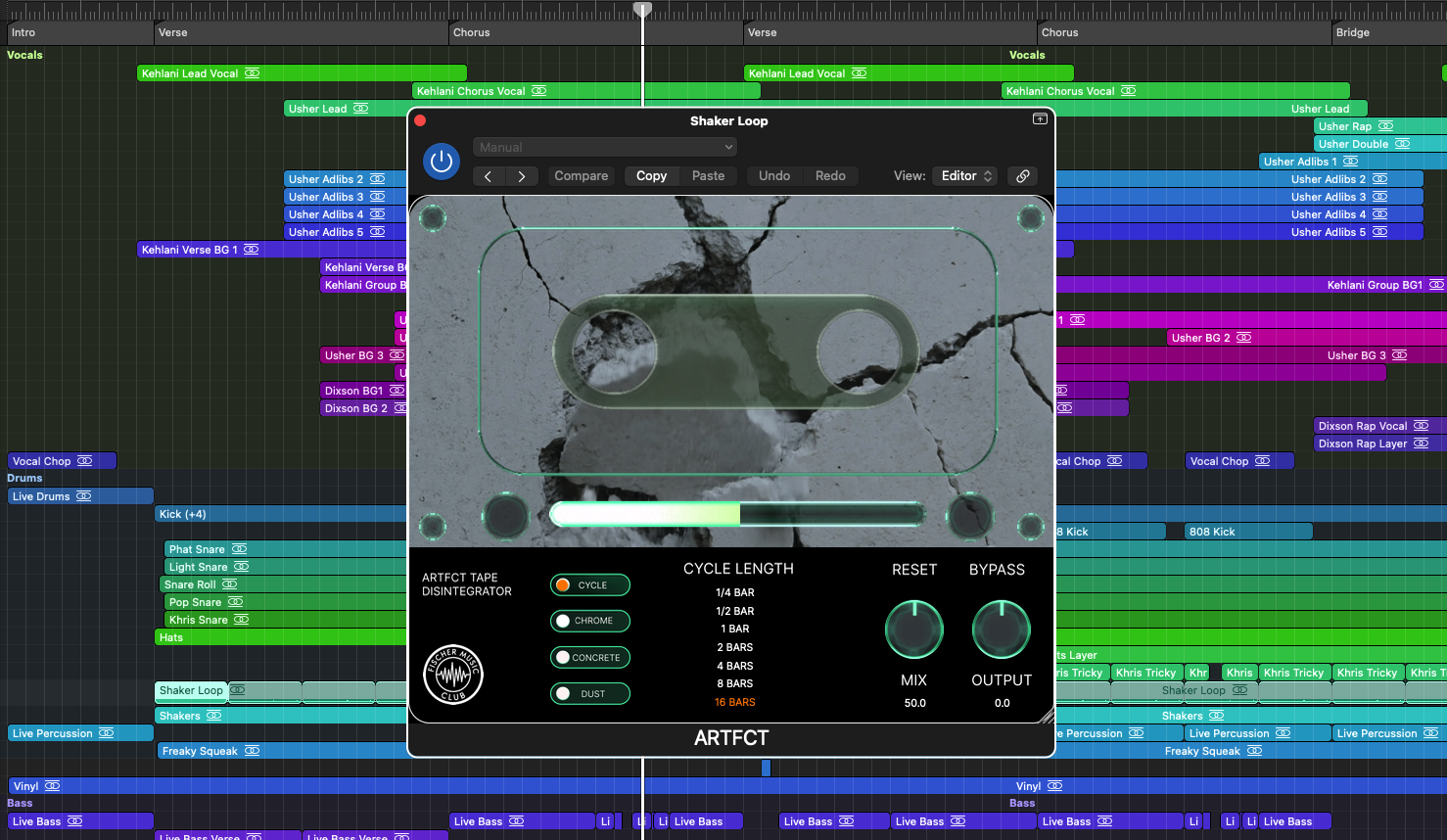1447x840 pixels.
Task: Click round button right of progress bar
Action: [x=970, y=516]
